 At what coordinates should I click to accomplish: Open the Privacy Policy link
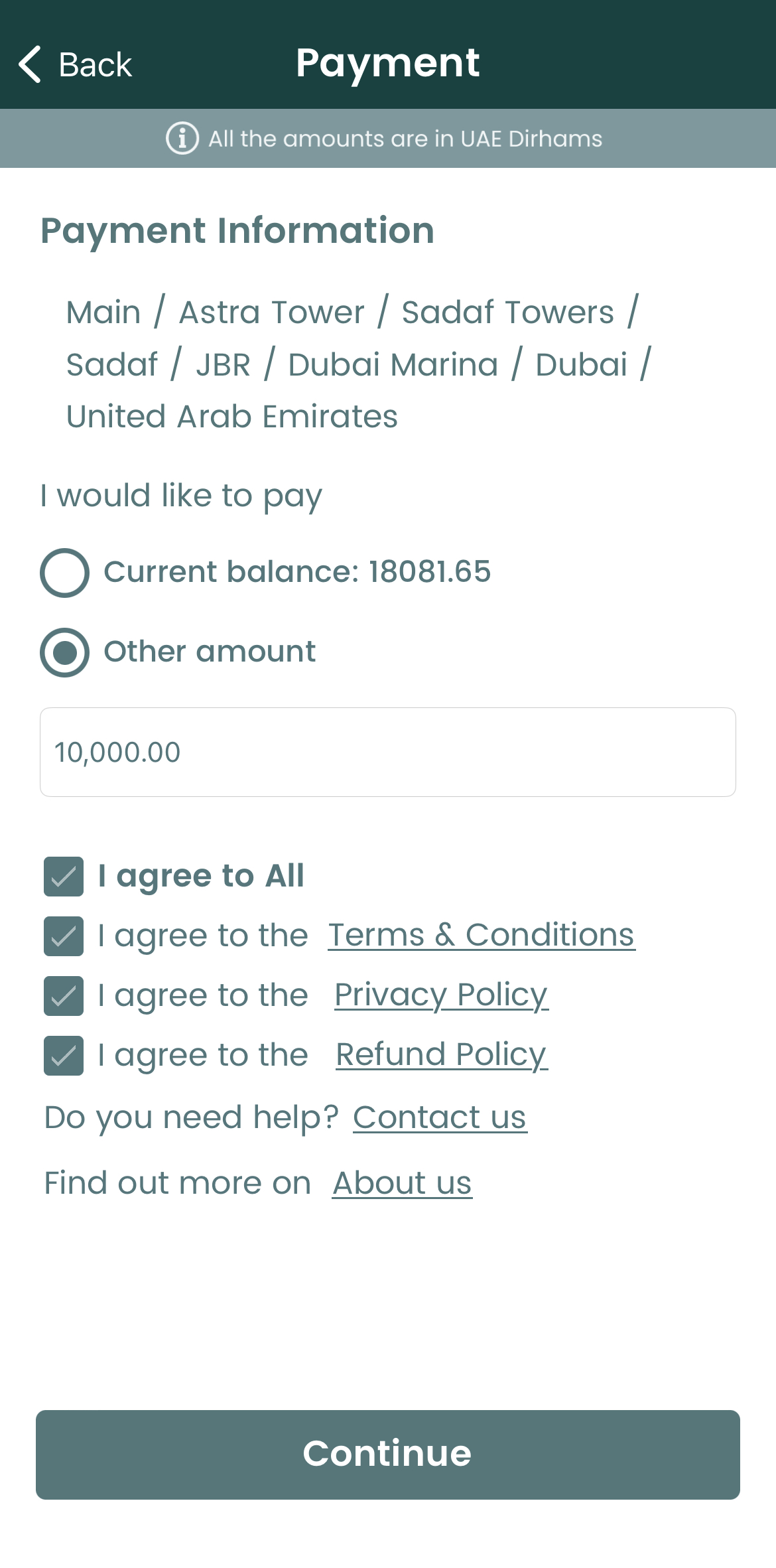441,995
